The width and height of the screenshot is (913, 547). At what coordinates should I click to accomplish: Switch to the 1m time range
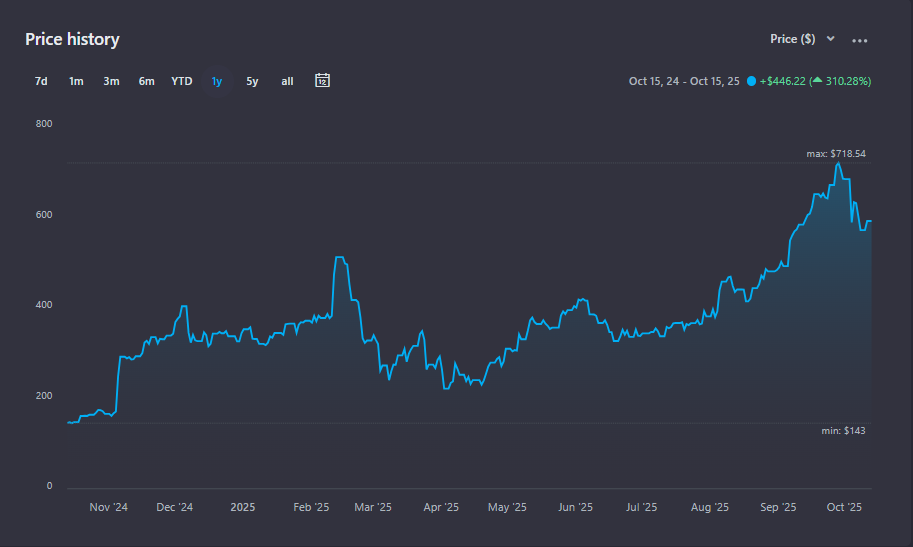[76, 81]
